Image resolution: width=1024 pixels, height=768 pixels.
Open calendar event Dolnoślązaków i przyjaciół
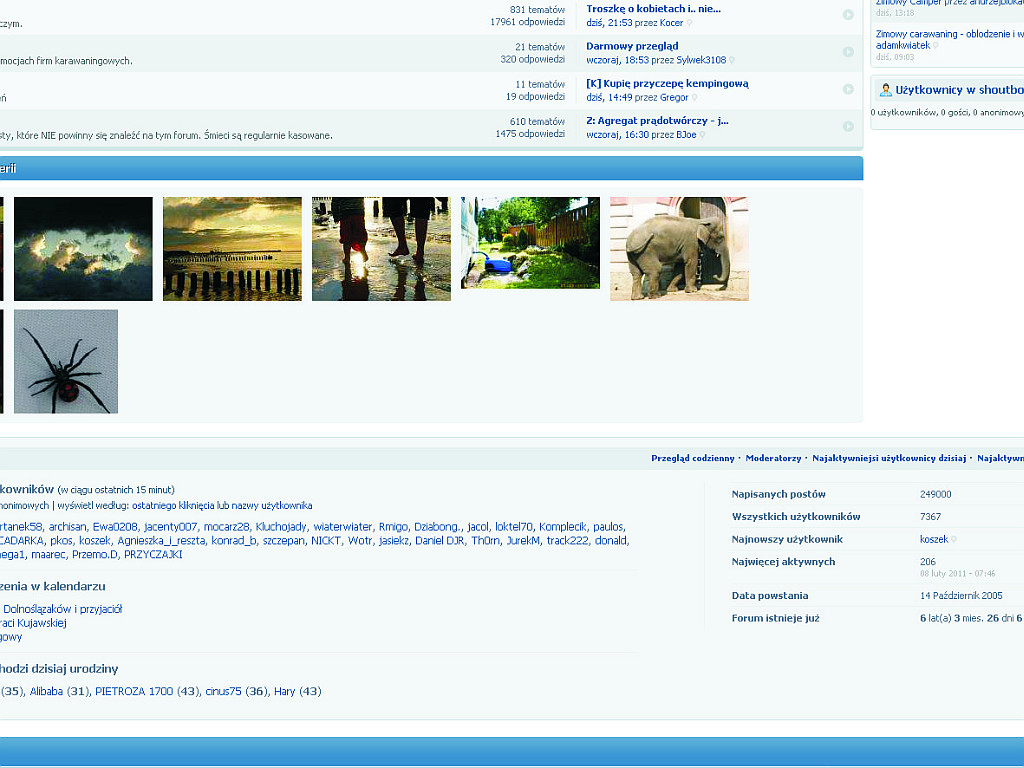(63, 609)
